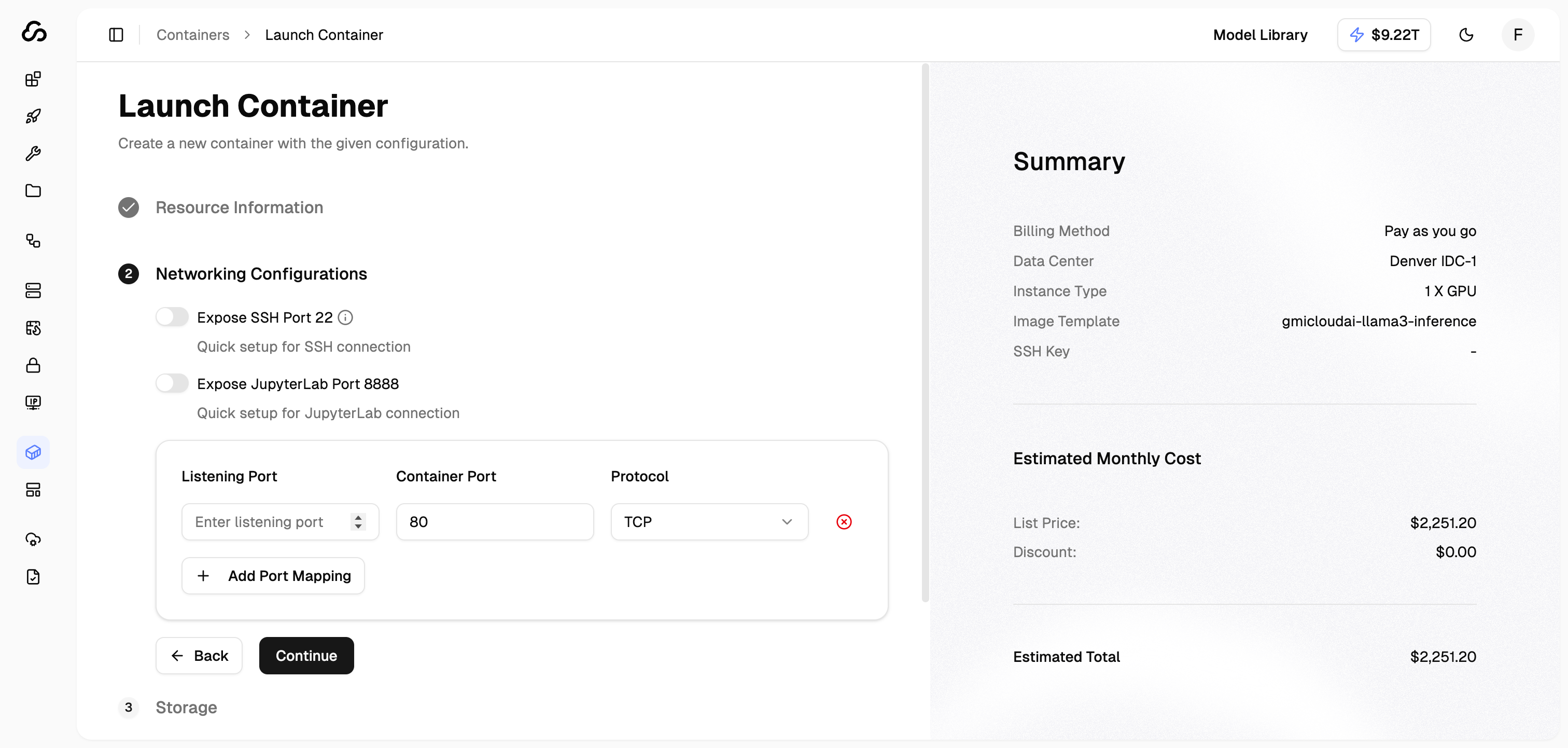This screenshot has height=748, width=1568.
Task: Select the highlighted Containers cube icon
Action: (x=34, y=452)
